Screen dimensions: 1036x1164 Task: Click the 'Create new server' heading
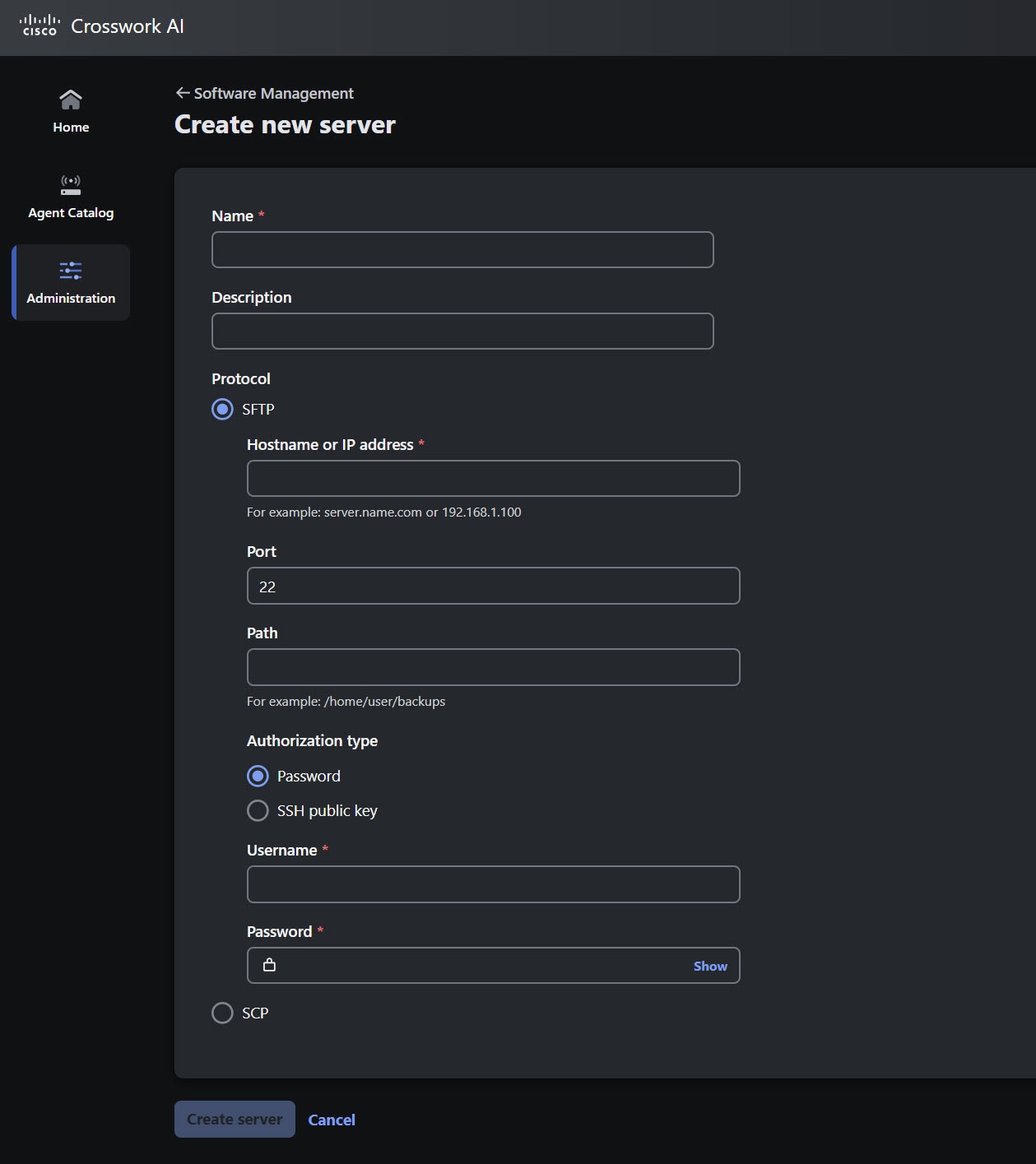point(285,124)
